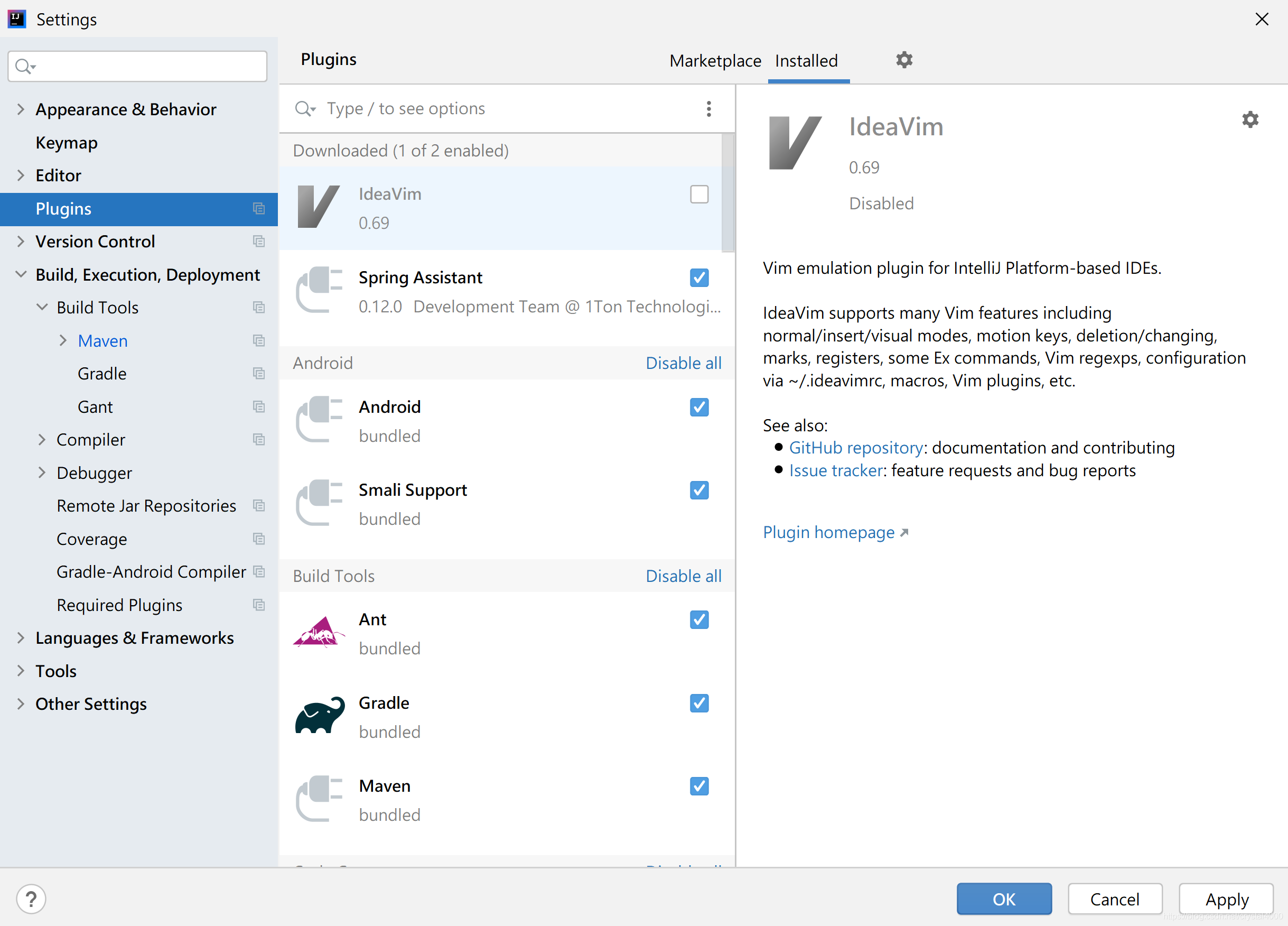The image size is (1288, 926).
Task: Select Plugins in settings tree
Action: (138, 208)
